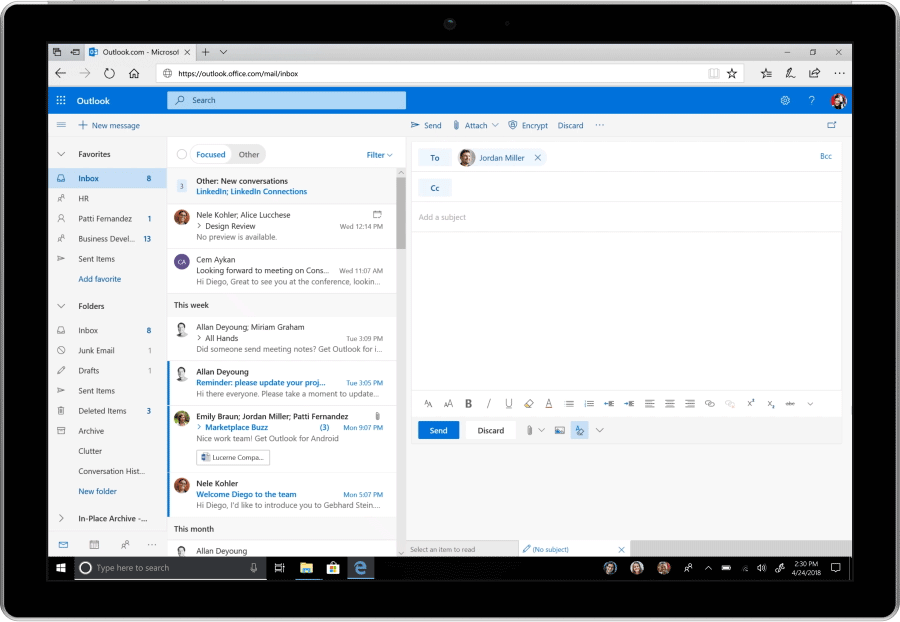Tick the select-all circle beside Focused
Viewport: 900px width, 622px height.
point(182,154)
